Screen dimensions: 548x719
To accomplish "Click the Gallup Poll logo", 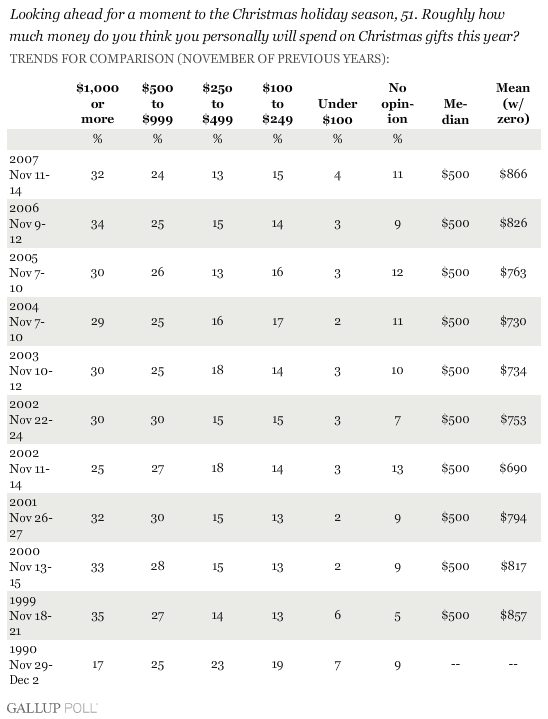I will [x=52, y=708].
